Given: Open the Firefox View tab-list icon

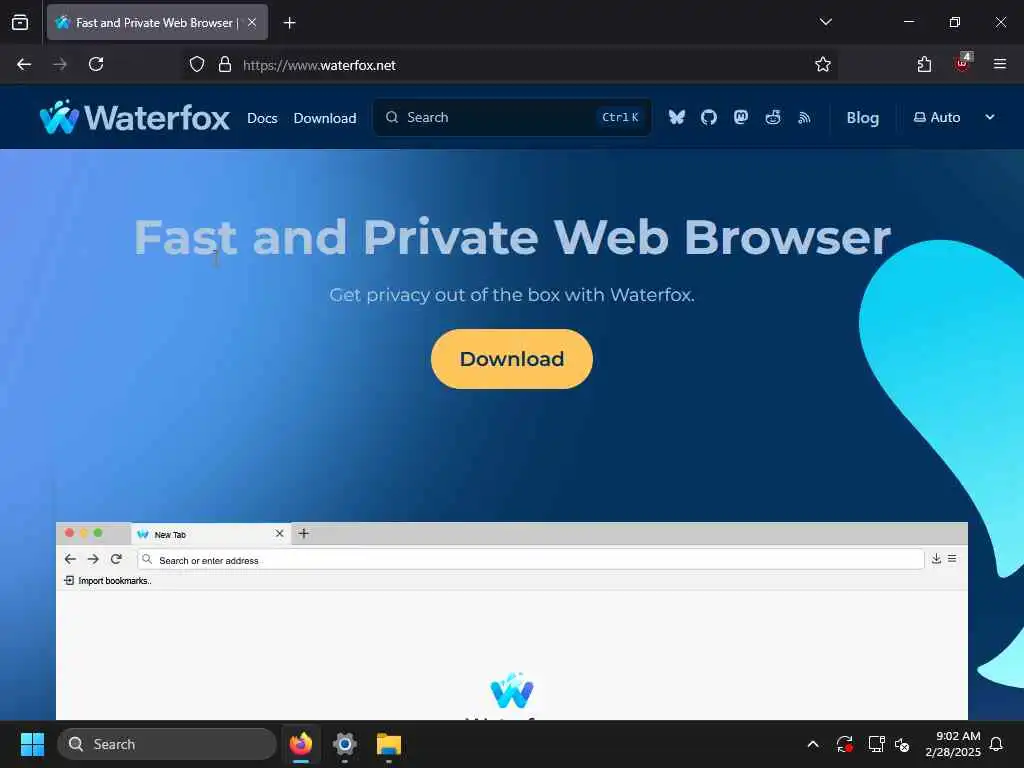Looking at the screenshot, I should coord(20,22).
